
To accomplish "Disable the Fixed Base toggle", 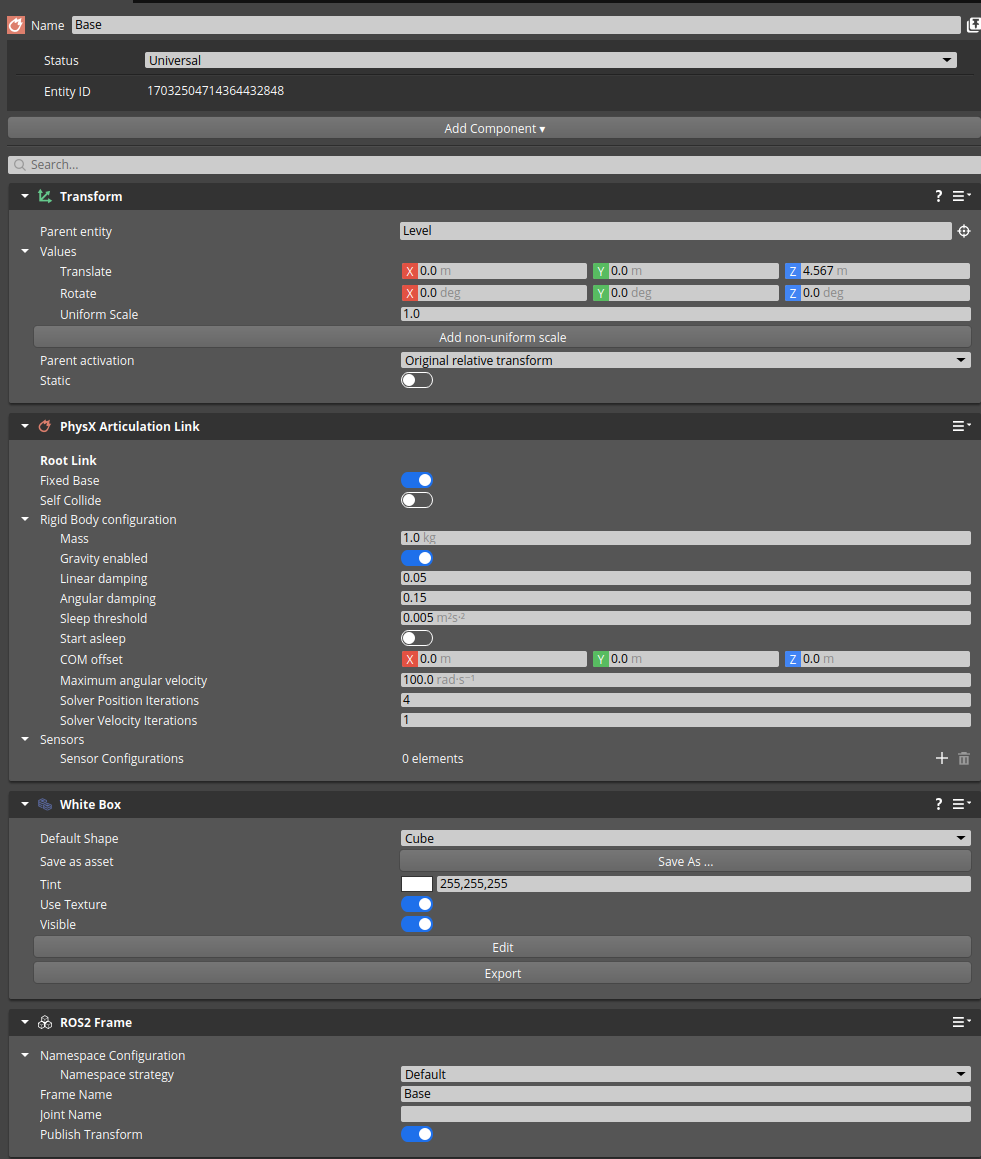I will tap(417, 480).
